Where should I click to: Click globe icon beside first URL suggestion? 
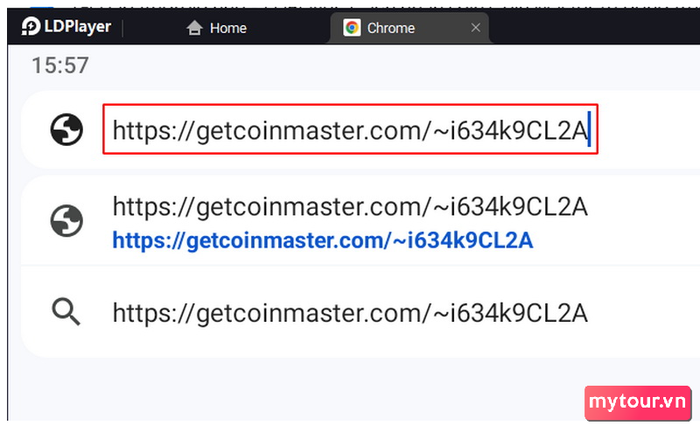click(x=67, y=221)
